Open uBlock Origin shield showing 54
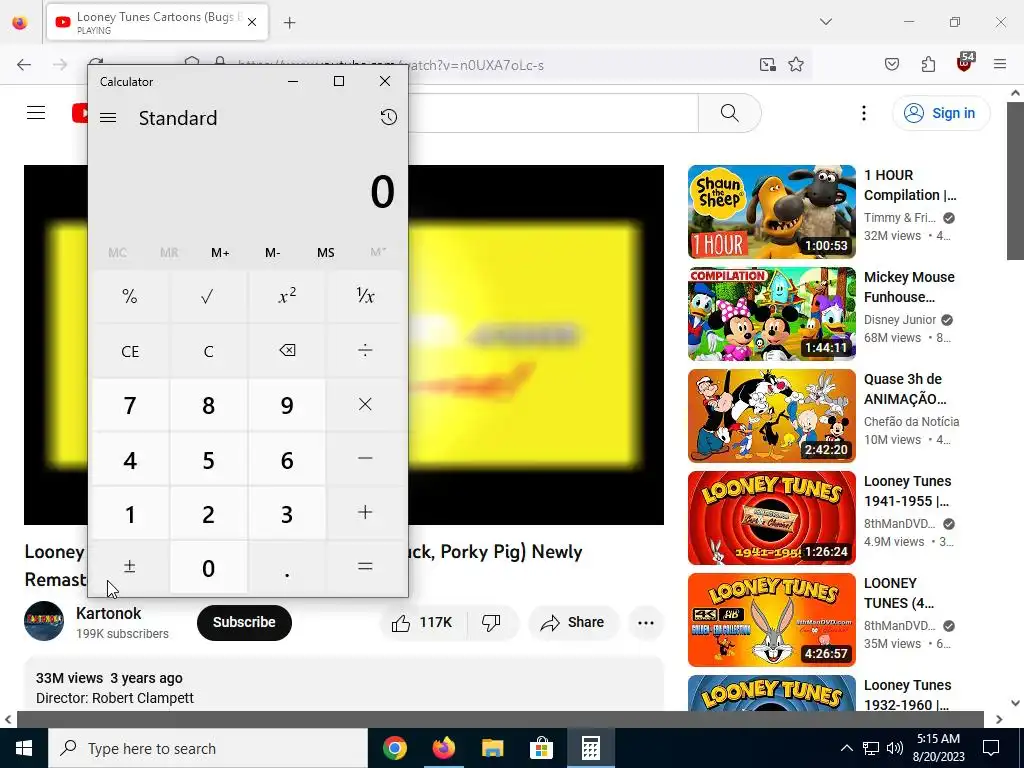Viewport: 1024px width, 768px height. pyautogui.click(x=965, y=63)
